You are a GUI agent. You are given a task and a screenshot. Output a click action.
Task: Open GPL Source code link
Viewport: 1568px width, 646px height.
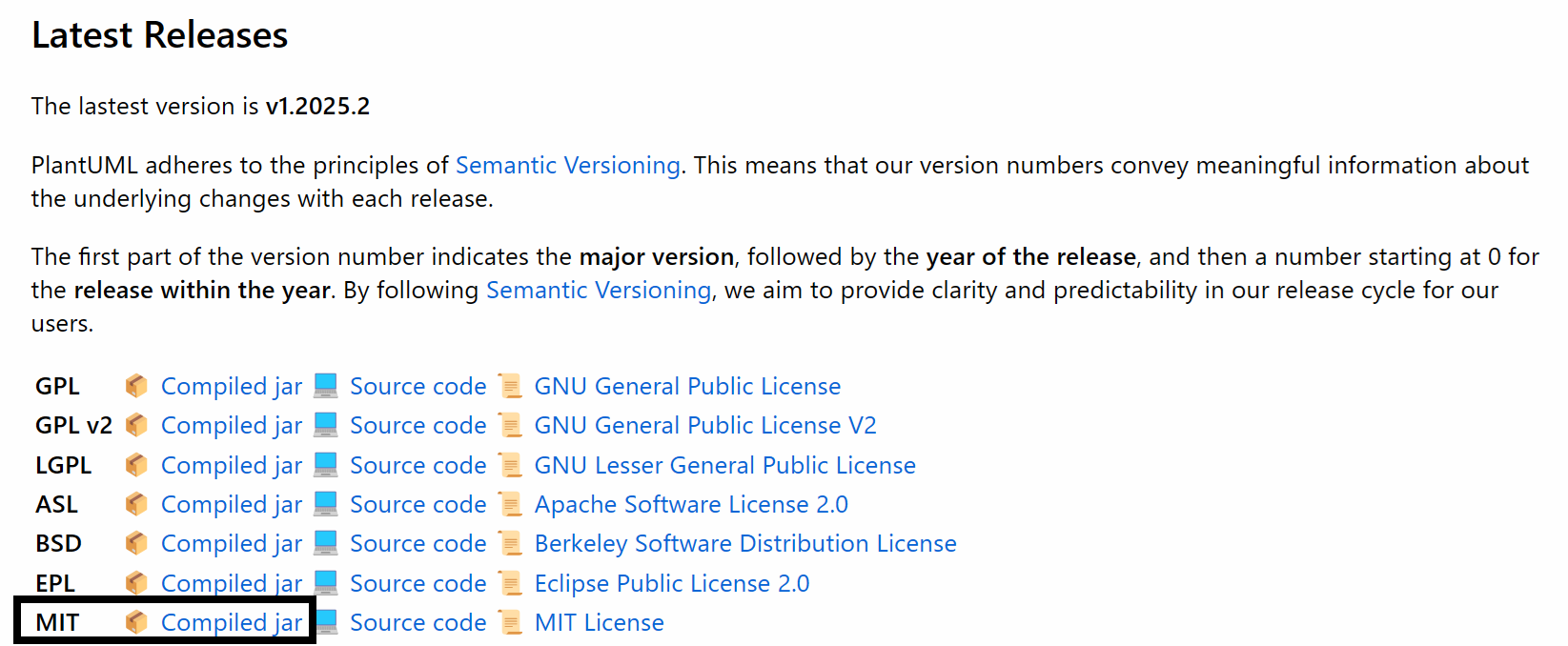[x=418, y=386]
